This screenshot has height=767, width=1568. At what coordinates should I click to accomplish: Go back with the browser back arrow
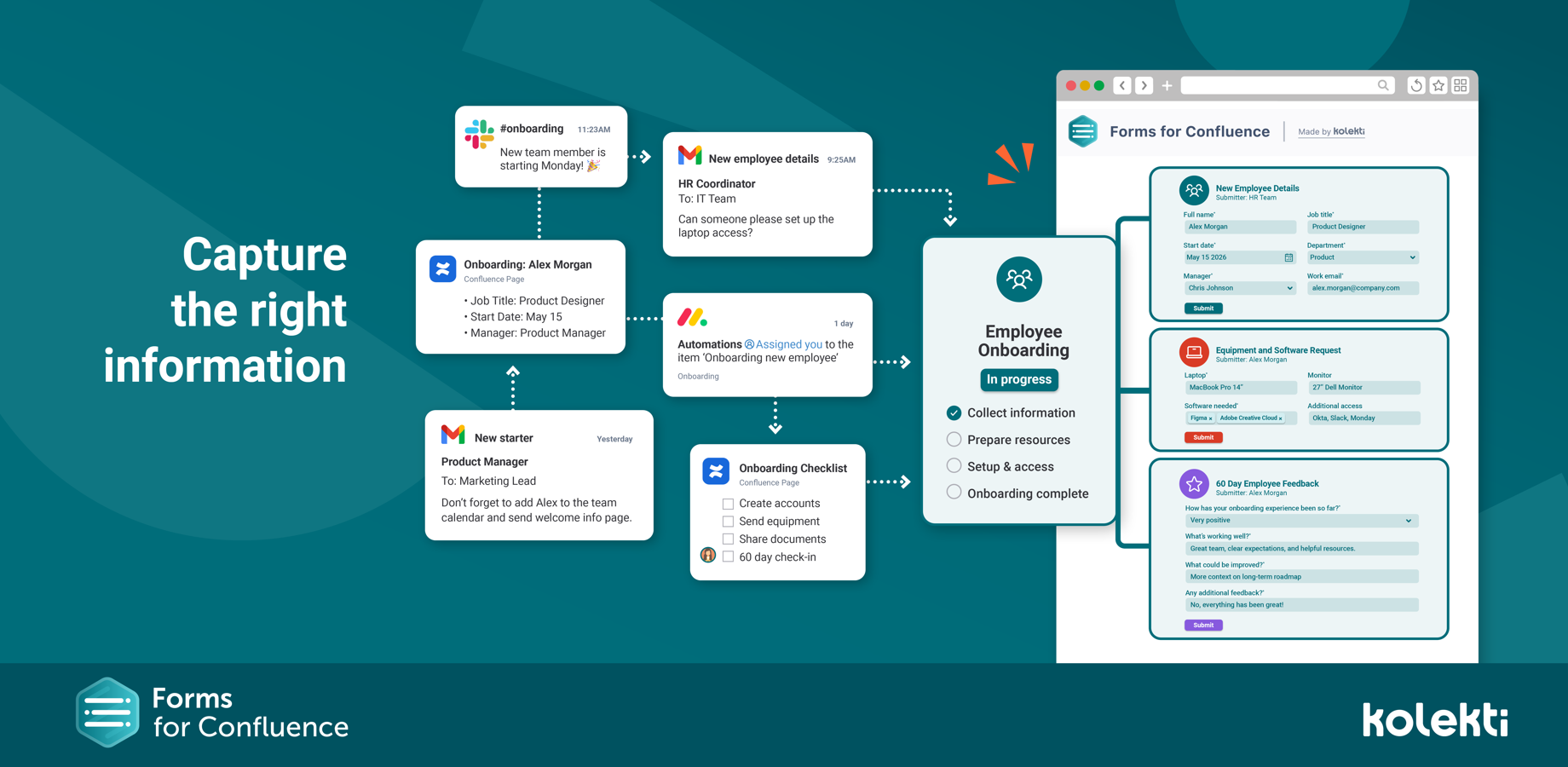tap(1122, 85)
